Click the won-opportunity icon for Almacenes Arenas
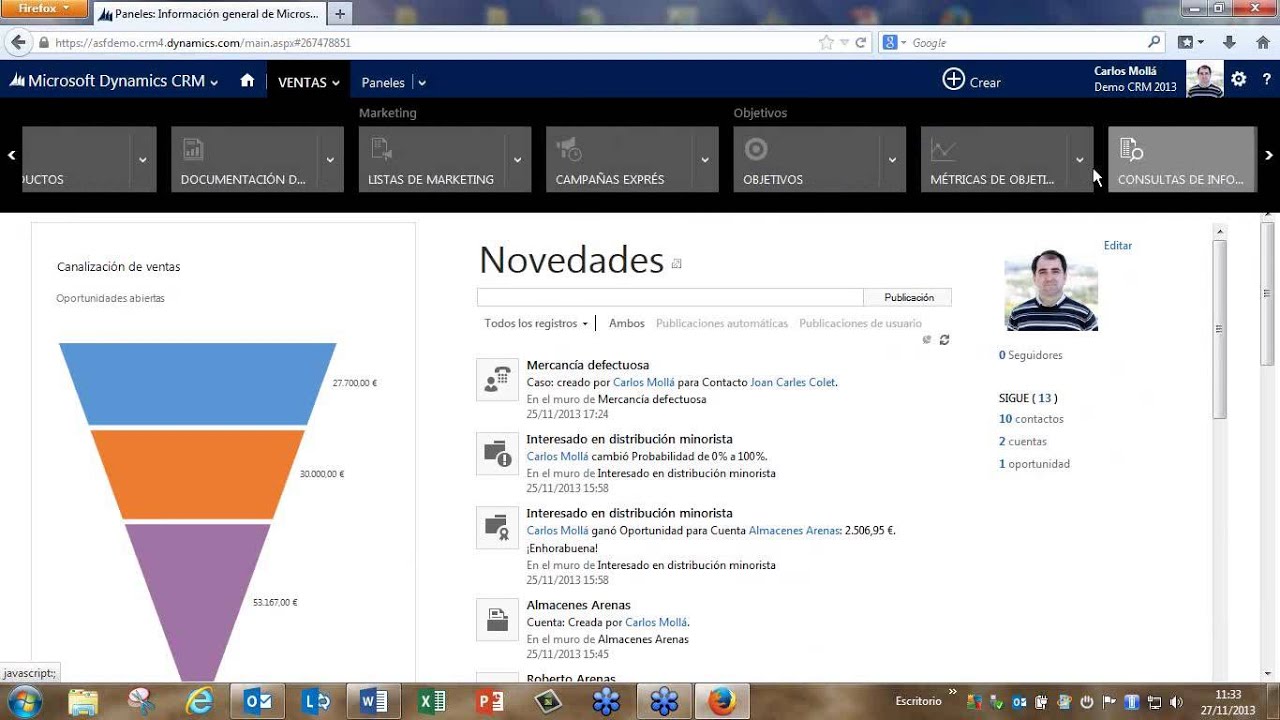 [x=497, y=527]
